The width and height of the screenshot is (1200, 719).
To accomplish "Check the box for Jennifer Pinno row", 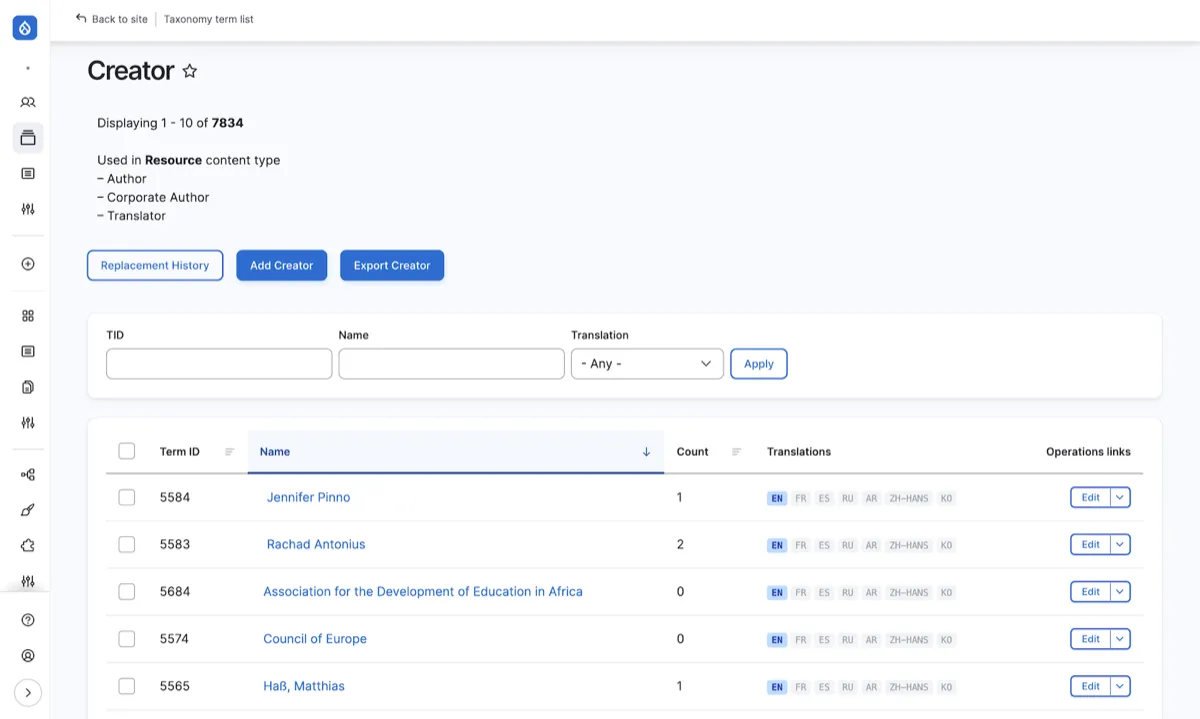I will pyautogui.click(x=127, y=497).
